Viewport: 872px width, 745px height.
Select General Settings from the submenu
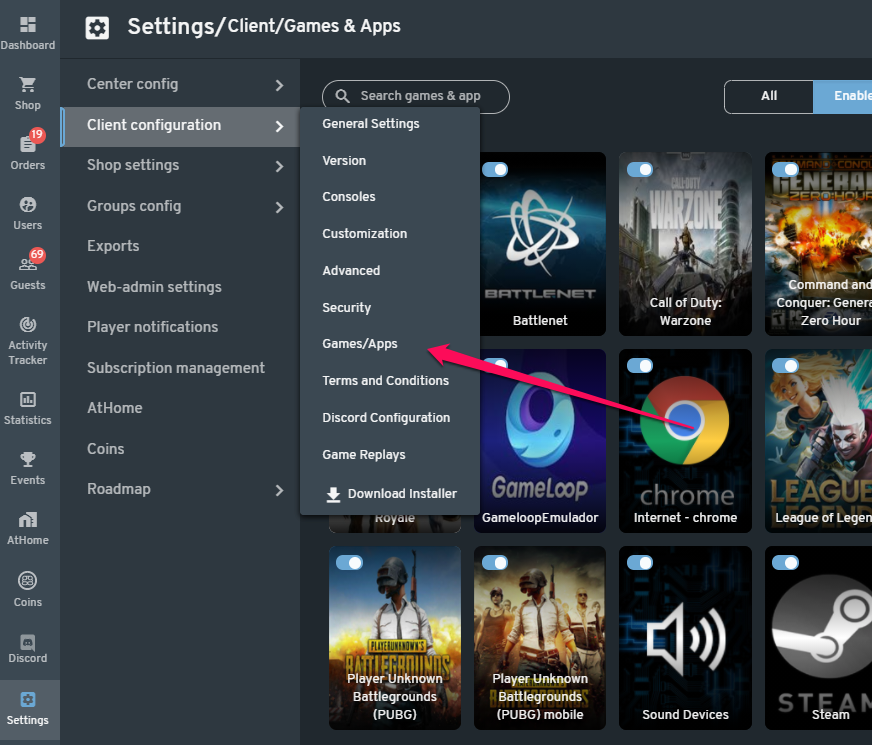pyautogui.click(x=371, y=123)
